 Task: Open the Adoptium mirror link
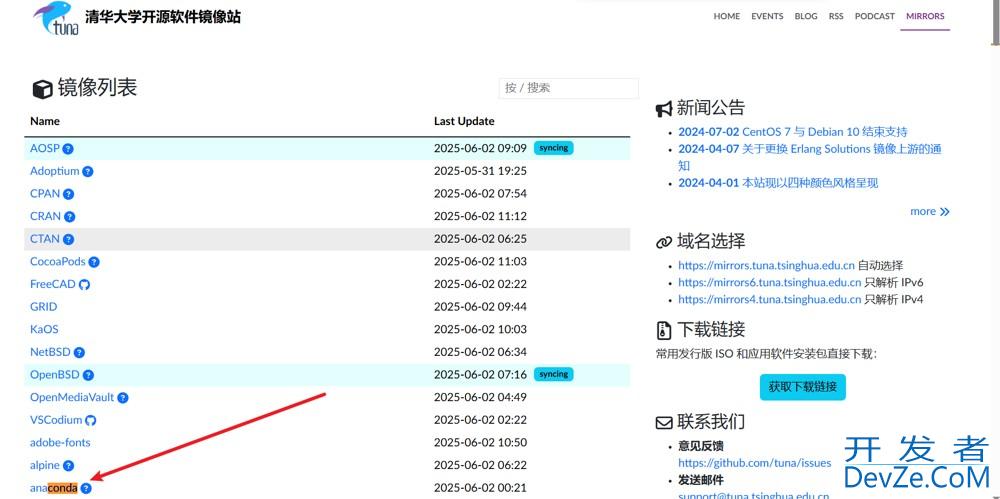pyautogui.click(x=55, y=171)
